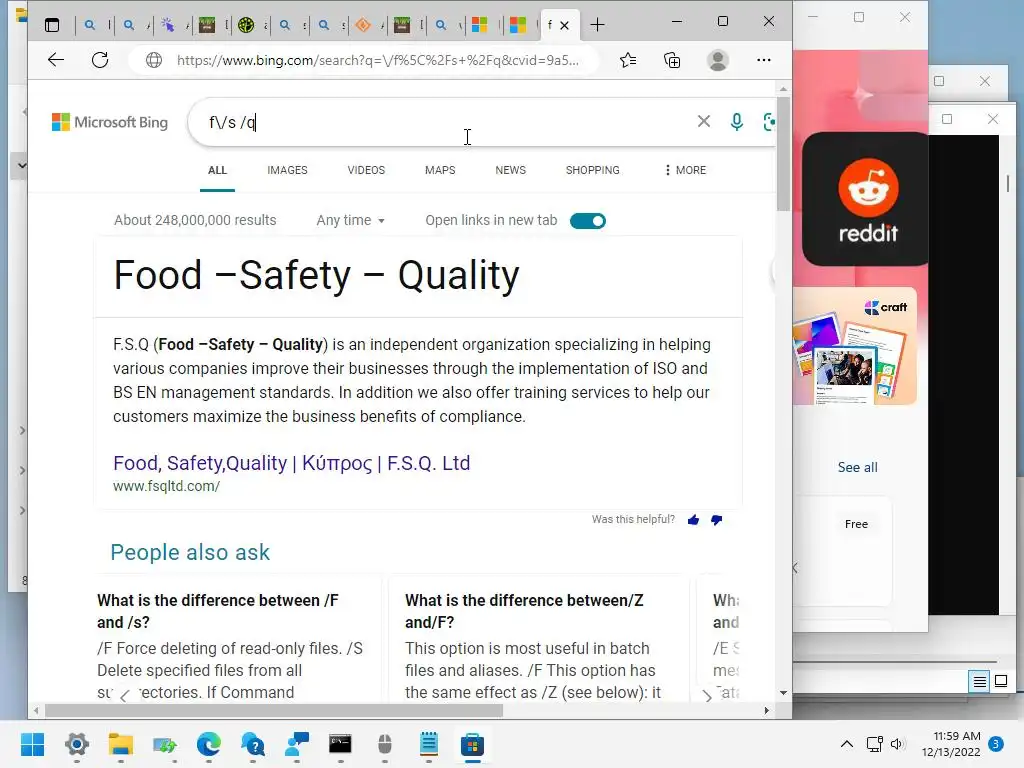Show previous People also ask cards arrow
The image size is (1024, 768).
click(125, 696)
